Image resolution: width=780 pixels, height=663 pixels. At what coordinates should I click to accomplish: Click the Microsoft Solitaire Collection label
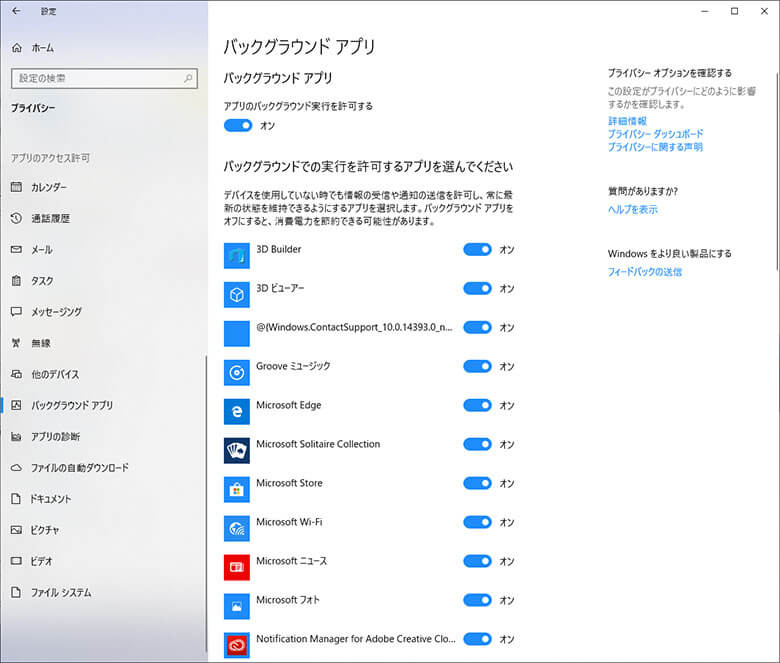coord(318,444)
